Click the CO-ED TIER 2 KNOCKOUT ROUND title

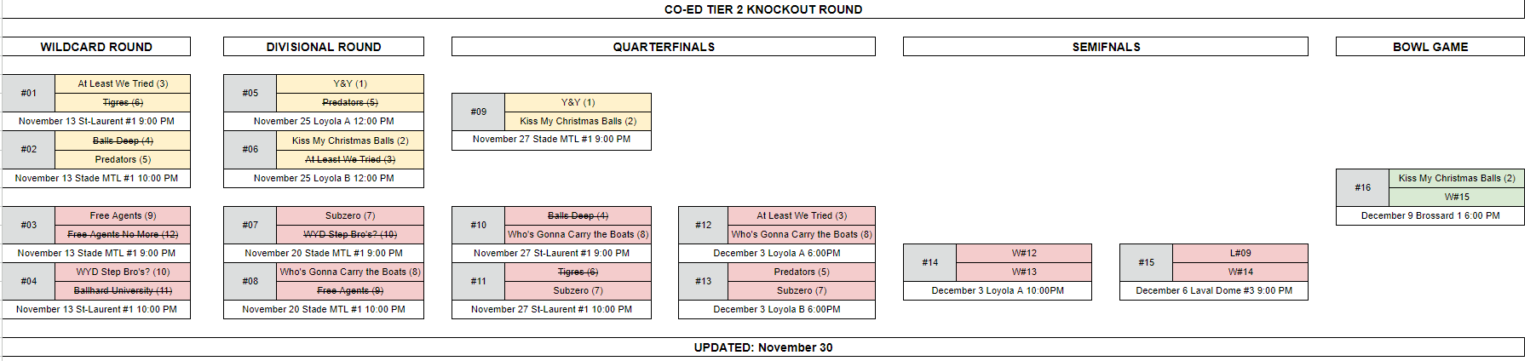pyautogui.click(x=763, y=9)
